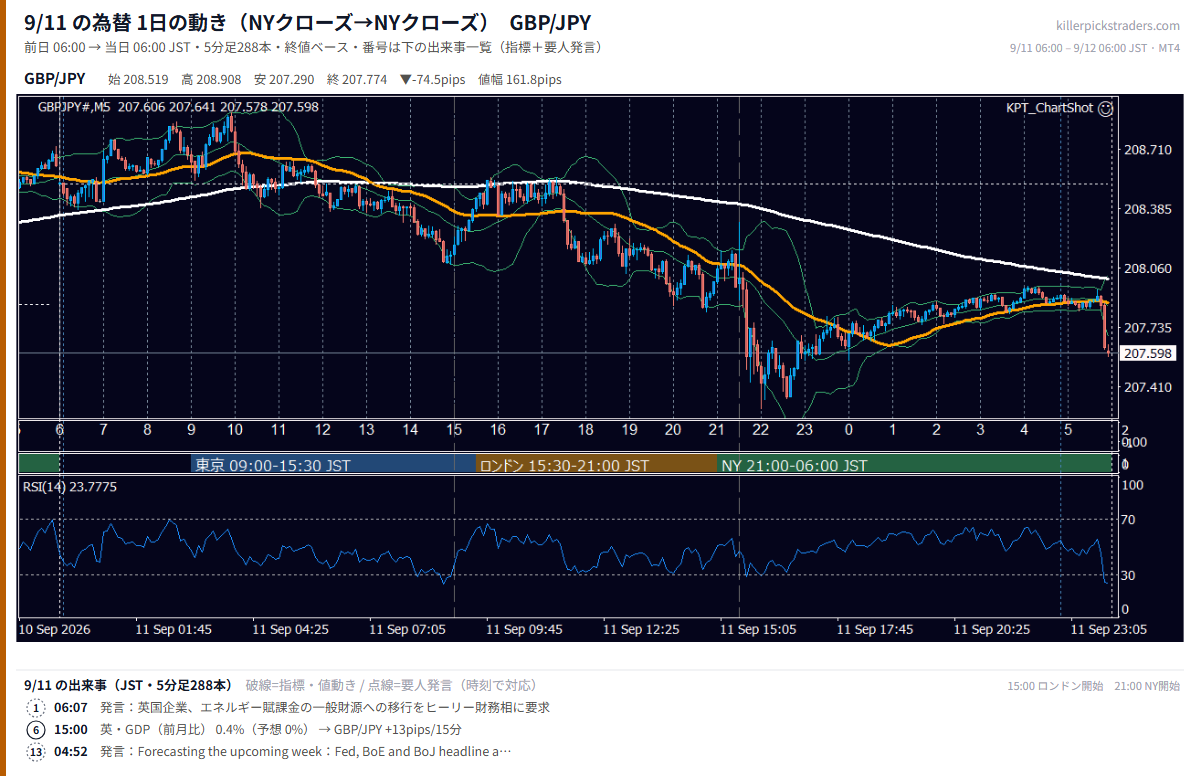Select the NY 21:00-06:00 JST session bar
The image size is (1200, 776).
point(915,465)
